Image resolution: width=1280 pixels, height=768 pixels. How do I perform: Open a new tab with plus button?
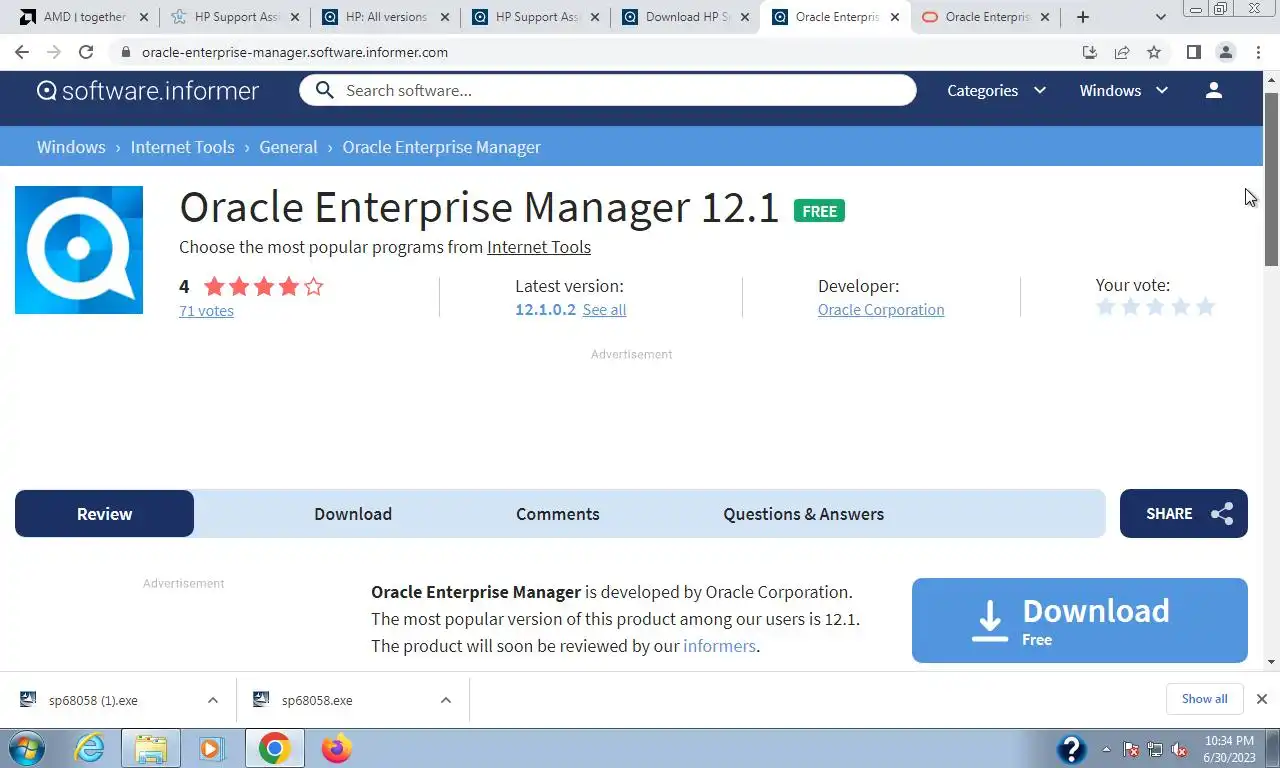tap(1082, 17)
